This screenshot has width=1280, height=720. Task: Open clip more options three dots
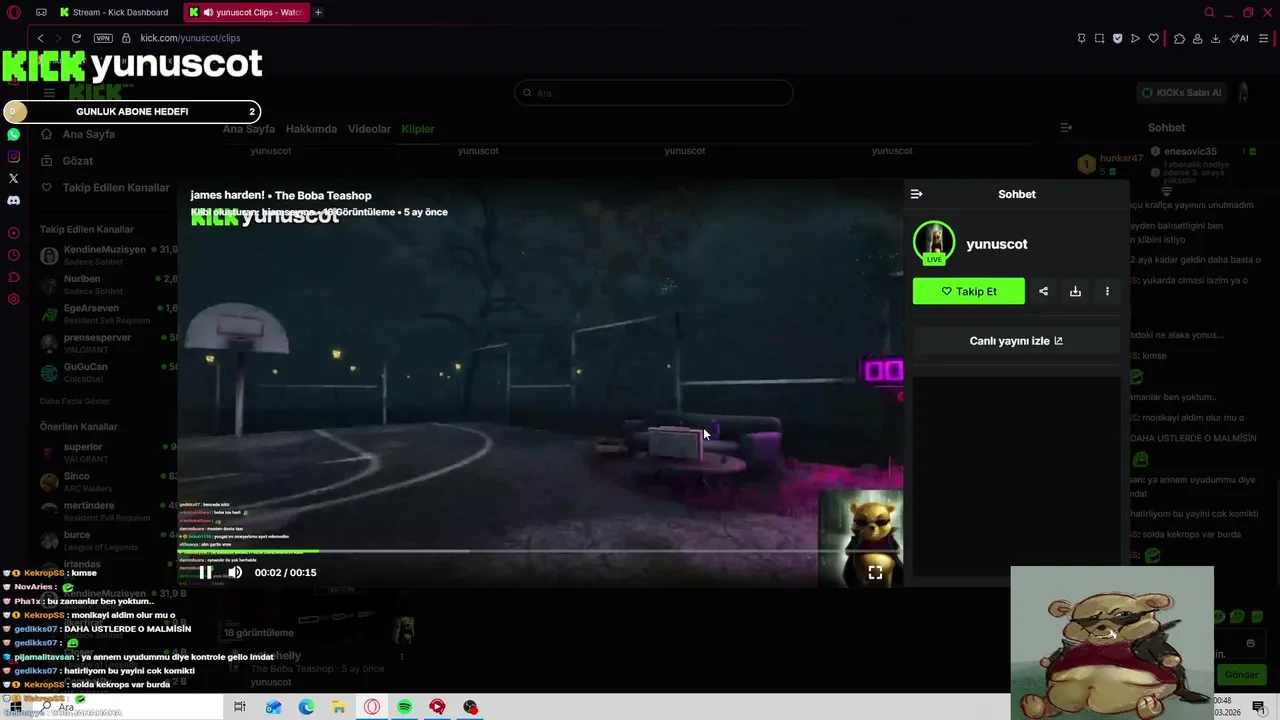(1107, 291)
